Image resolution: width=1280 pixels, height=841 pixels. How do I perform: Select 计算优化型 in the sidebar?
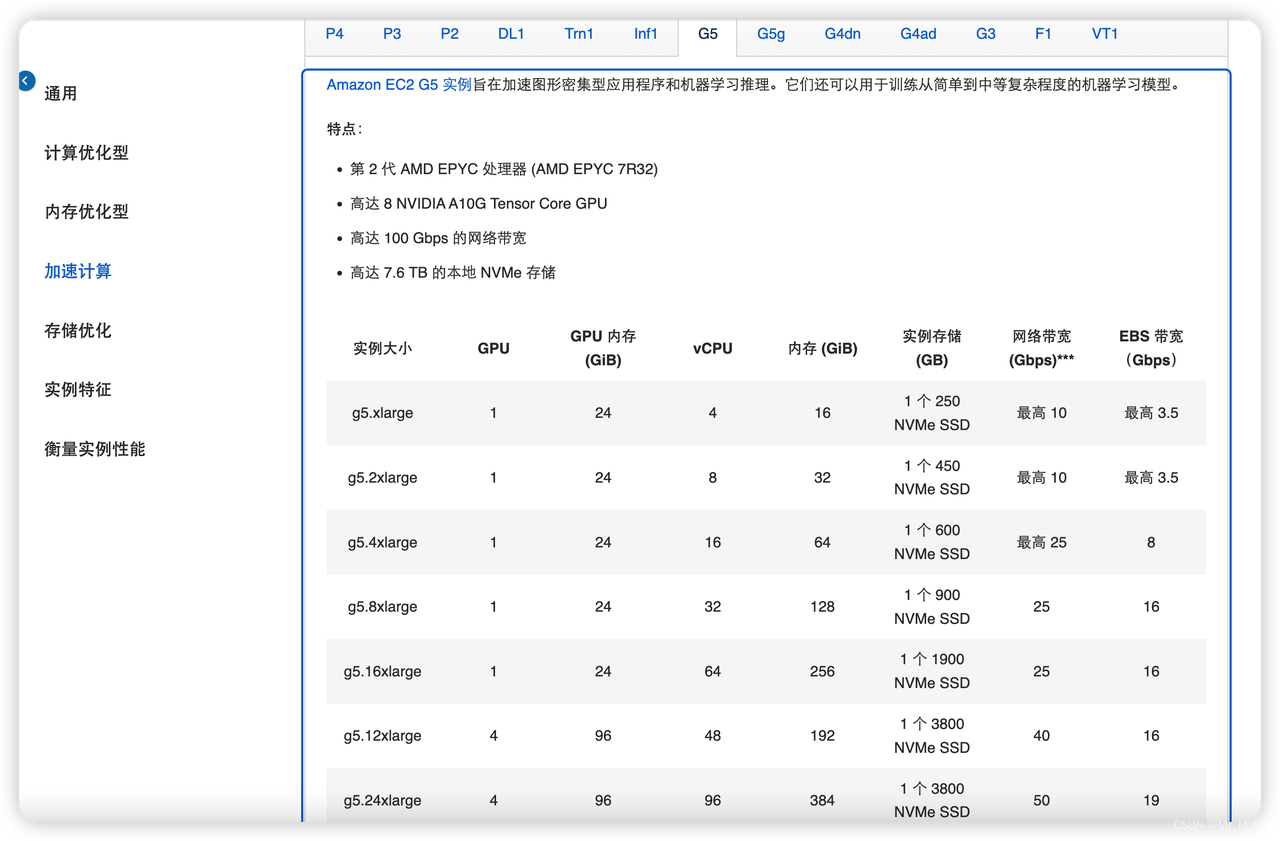click(86, 152)
